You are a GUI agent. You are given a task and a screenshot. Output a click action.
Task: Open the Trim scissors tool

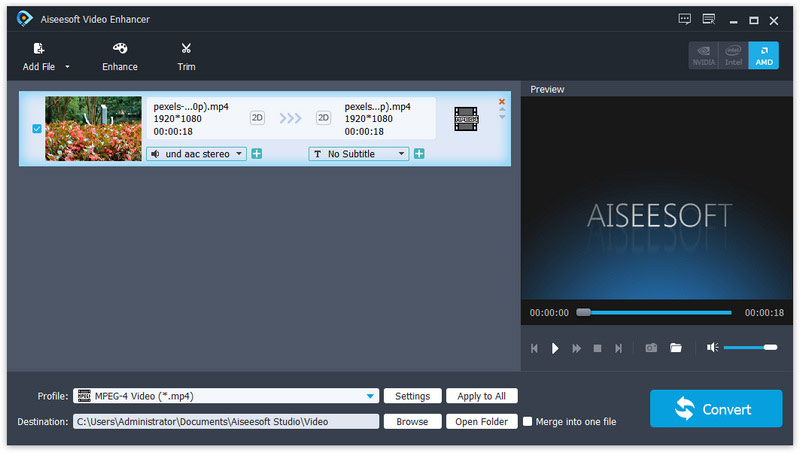pos(186,49)
